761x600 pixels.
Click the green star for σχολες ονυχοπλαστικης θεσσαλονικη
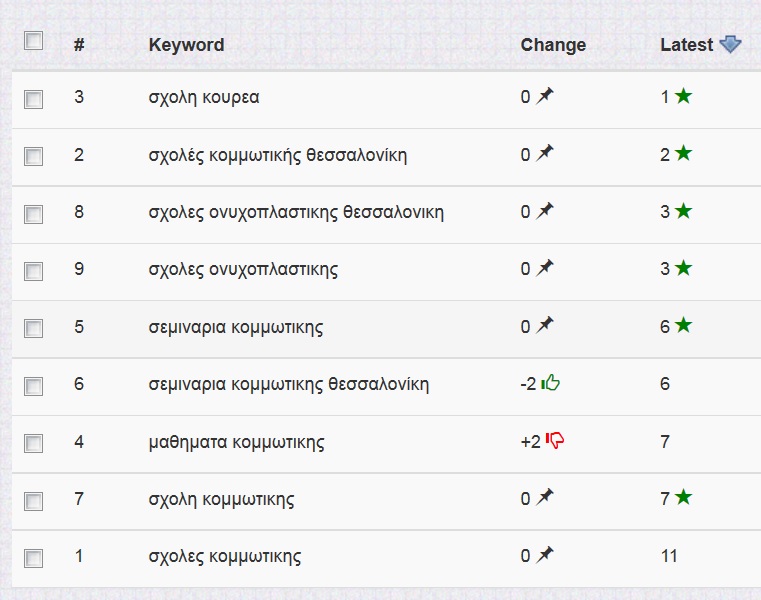tap(683, 211)
